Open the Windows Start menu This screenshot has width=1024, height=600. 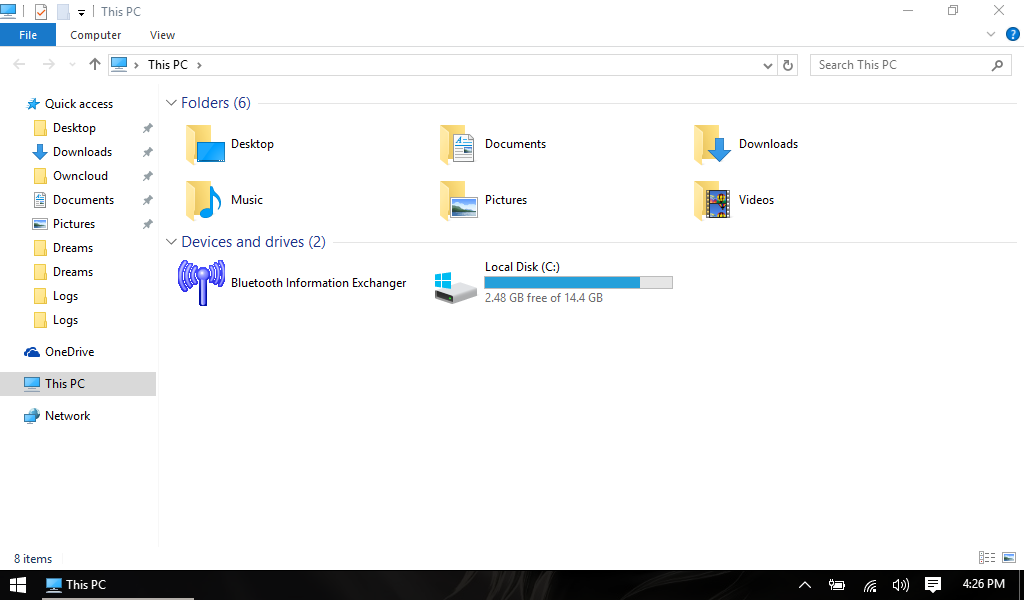[x=18, y=584]
